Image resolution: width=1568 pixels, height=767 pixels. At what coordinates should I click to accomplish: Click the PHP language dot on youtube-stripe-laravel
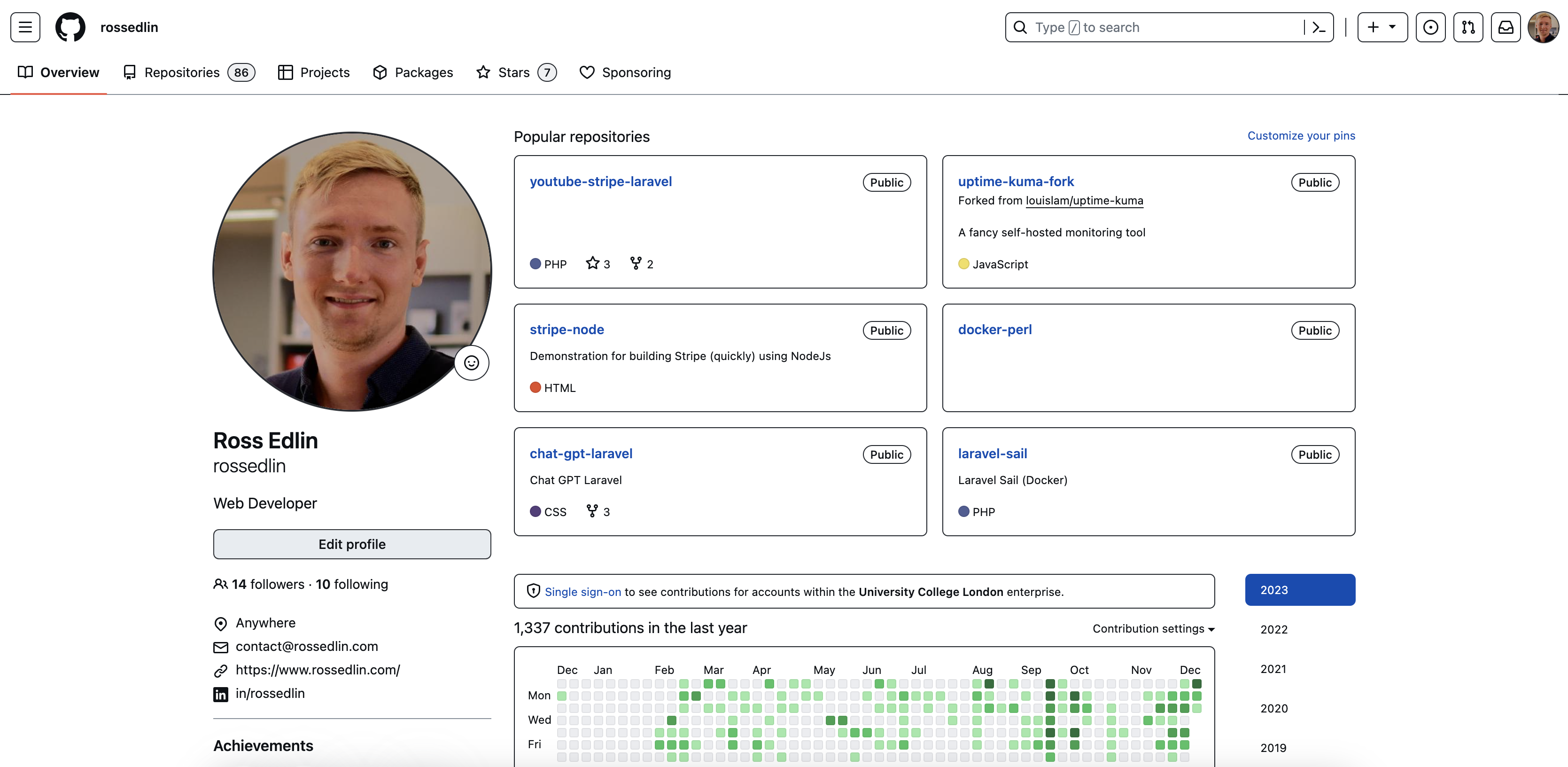pos(535,264)
